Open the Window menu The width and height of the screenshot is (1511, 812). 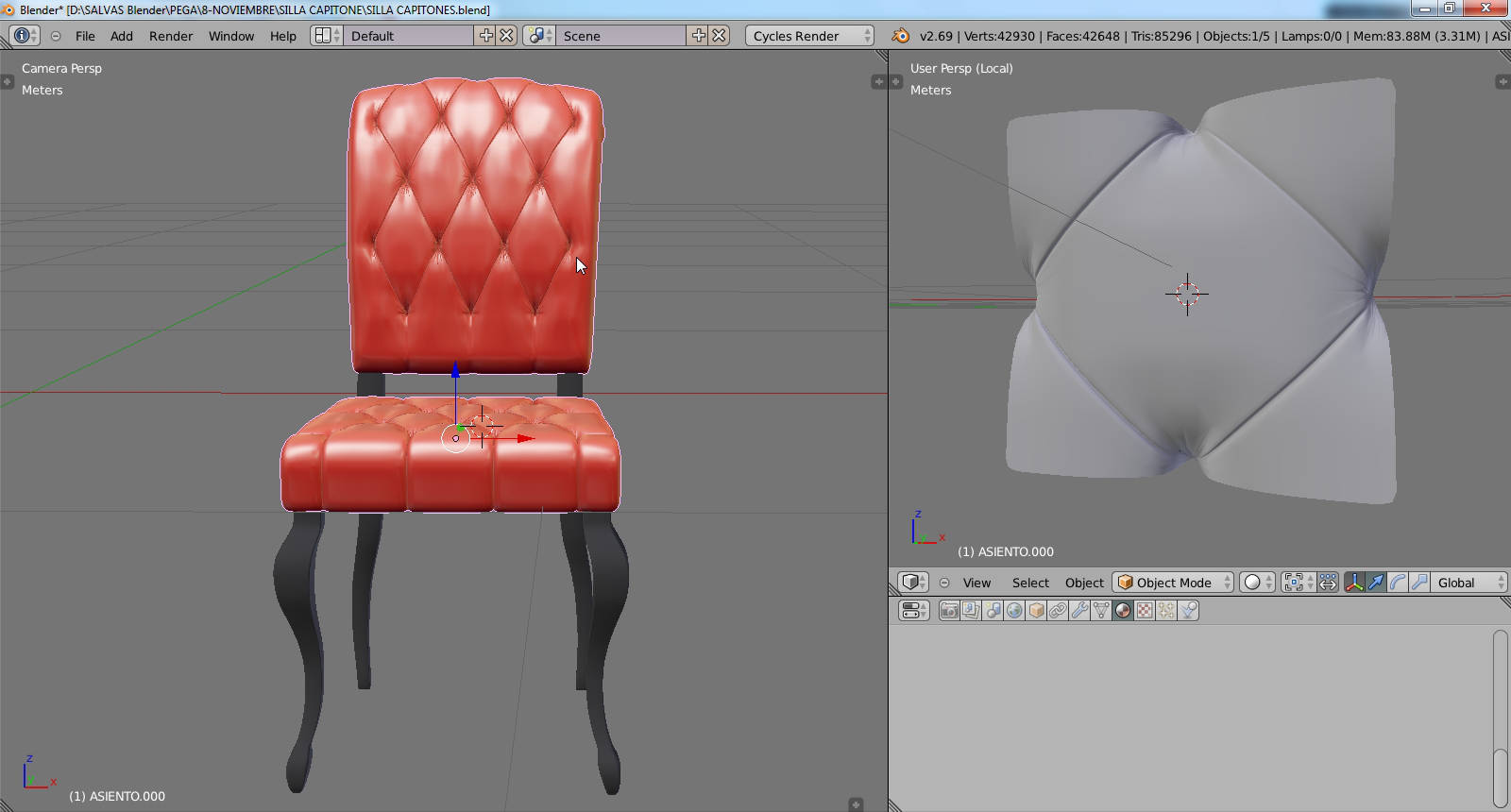click(x=231, y=36)
